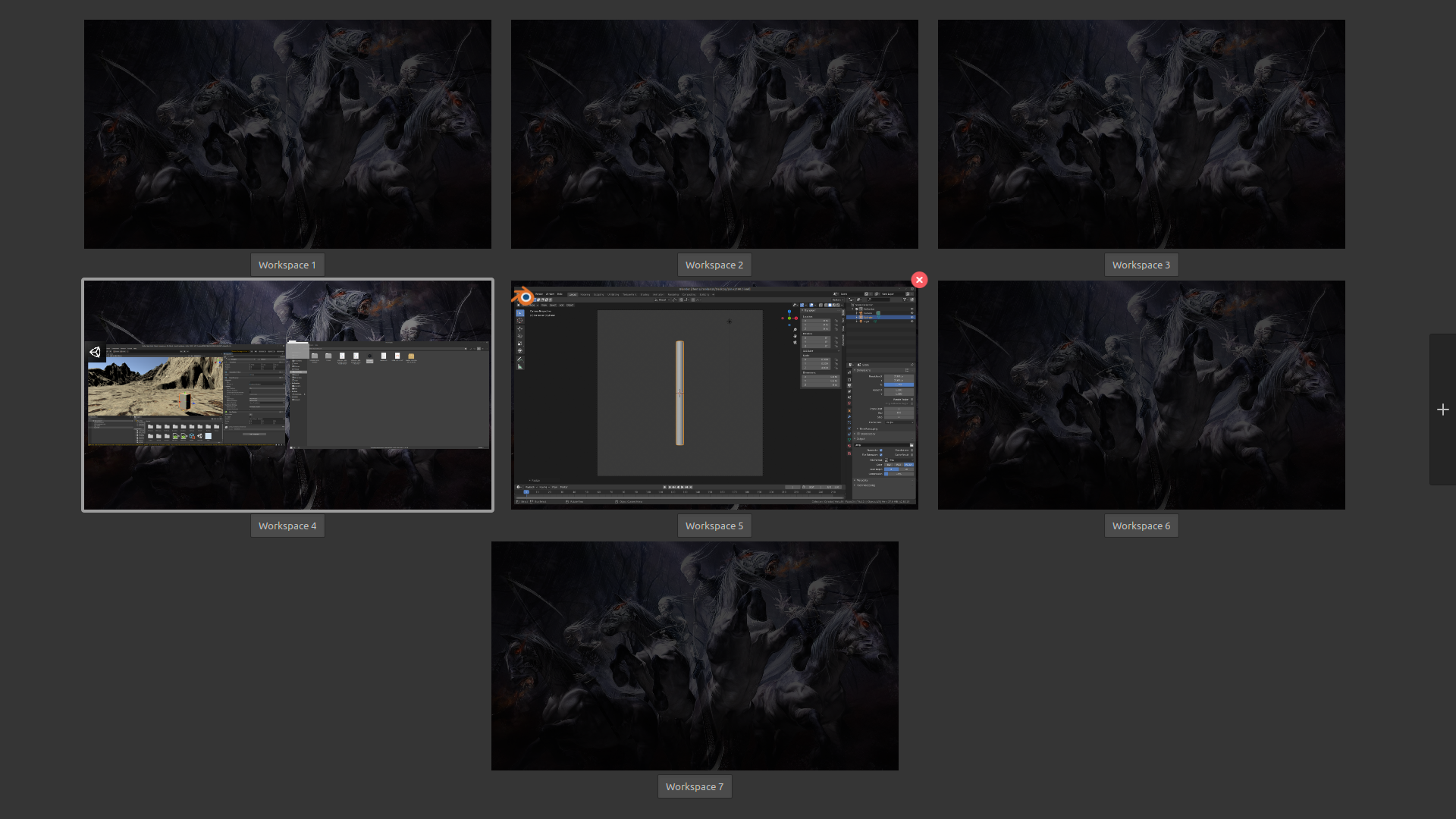Click the "Workspace 1" name label

coord(287,265)
